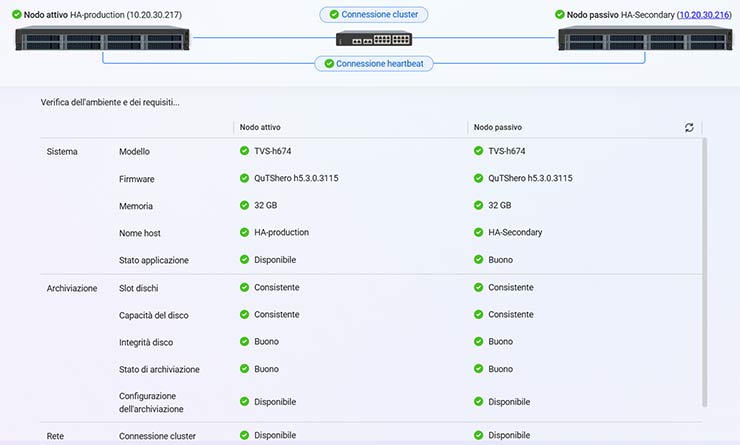Click the passive node Integrità disco check icon
740x445 pixels.
[479, 341]
